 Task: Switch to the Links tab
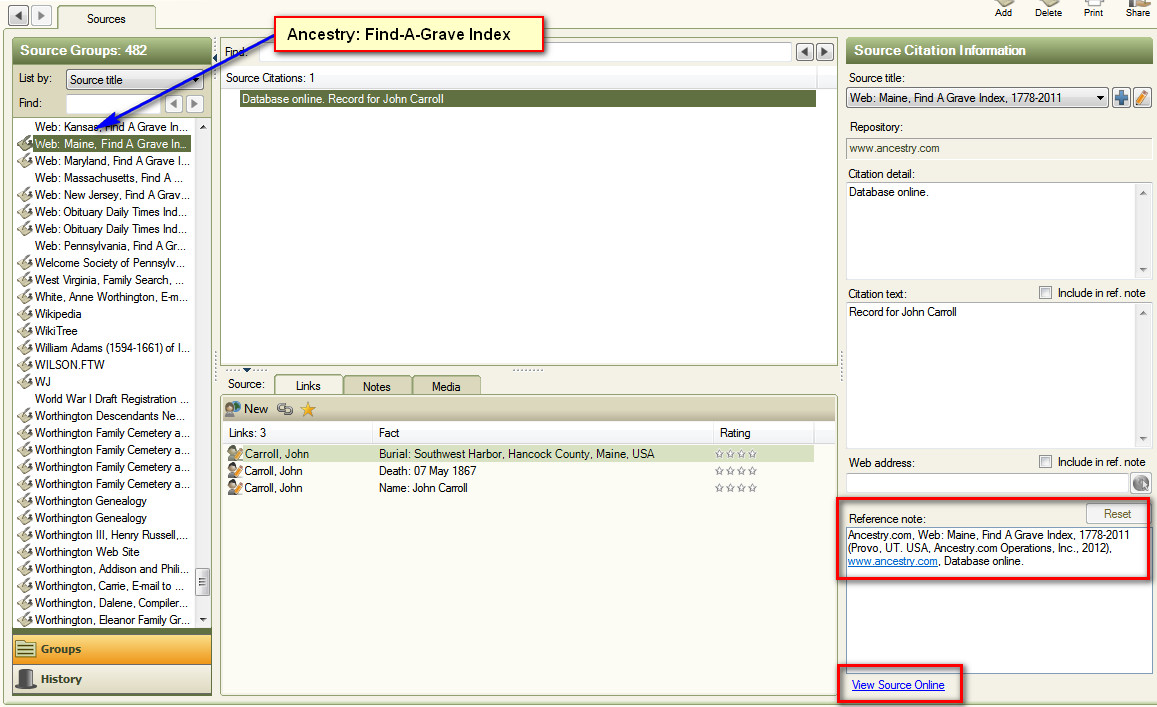[308, 386]
